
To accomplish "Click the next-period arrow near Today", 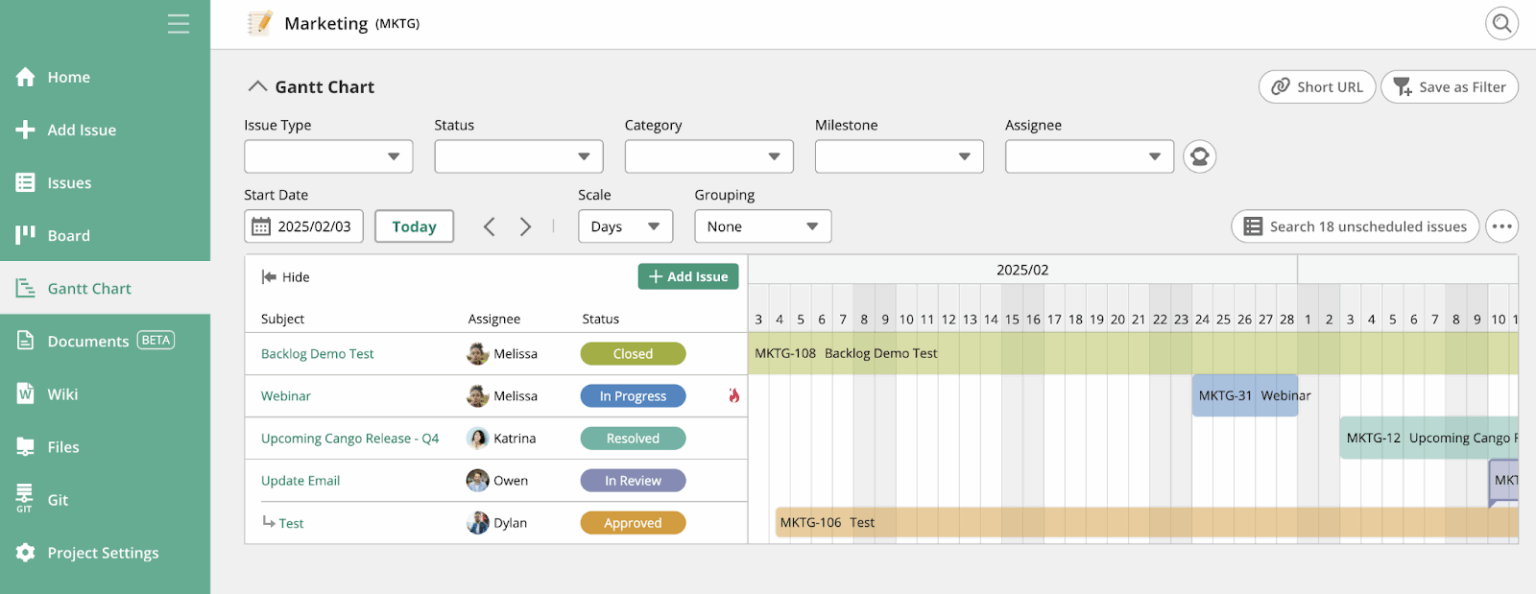I will click(525, 226).
